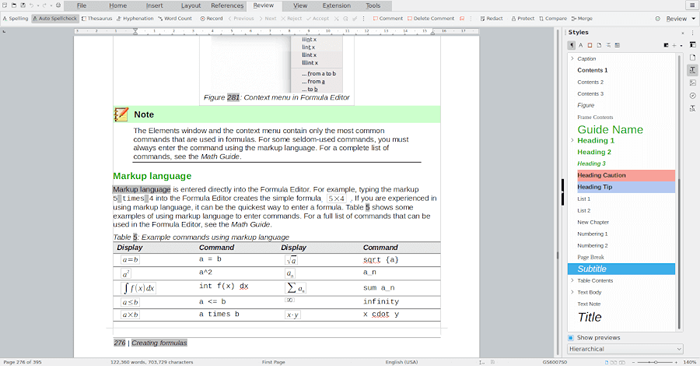Click Fill Format Mode icon
Viewport: 700px width, 366px height.
point(666,45)
